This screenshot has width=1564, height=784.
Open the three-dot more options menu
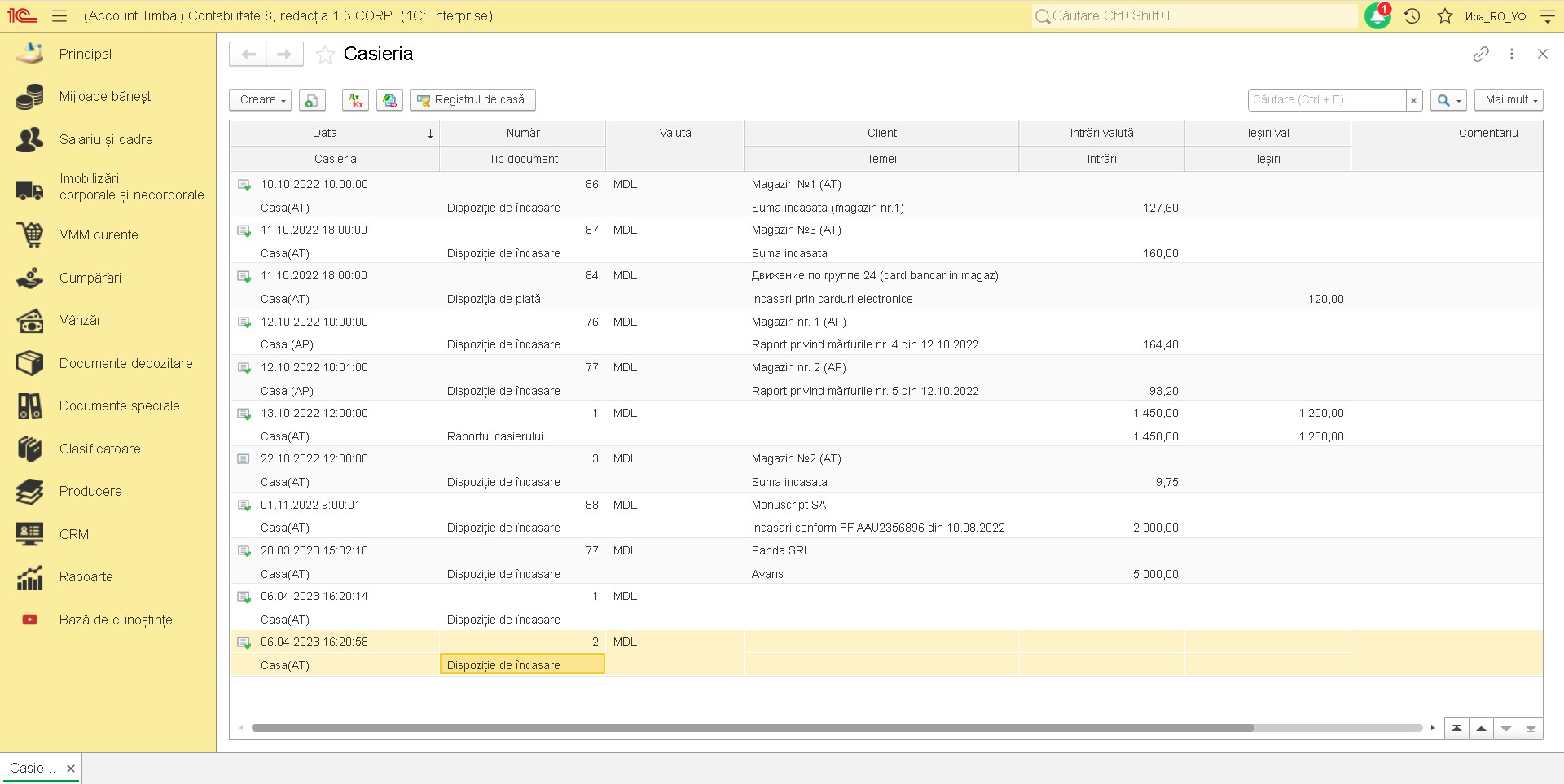1512,54
